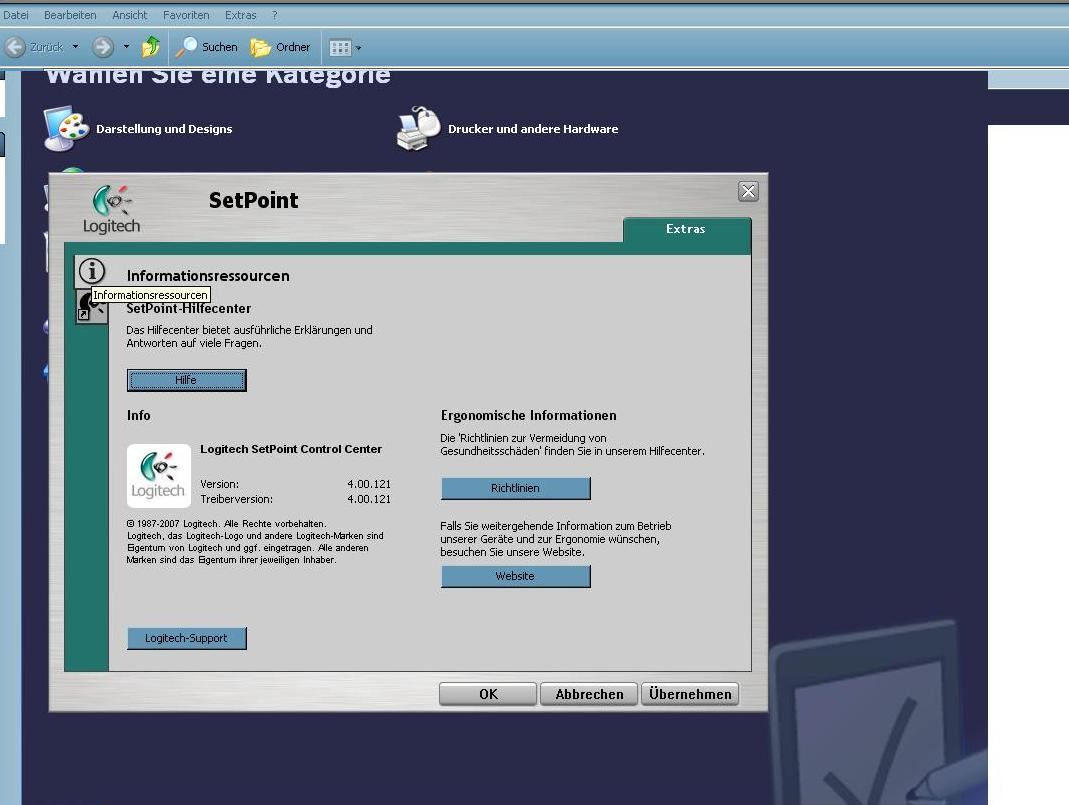Screen dimensions: 1069x805
Task: Open the ? help menu
Action: click(275, 15)
